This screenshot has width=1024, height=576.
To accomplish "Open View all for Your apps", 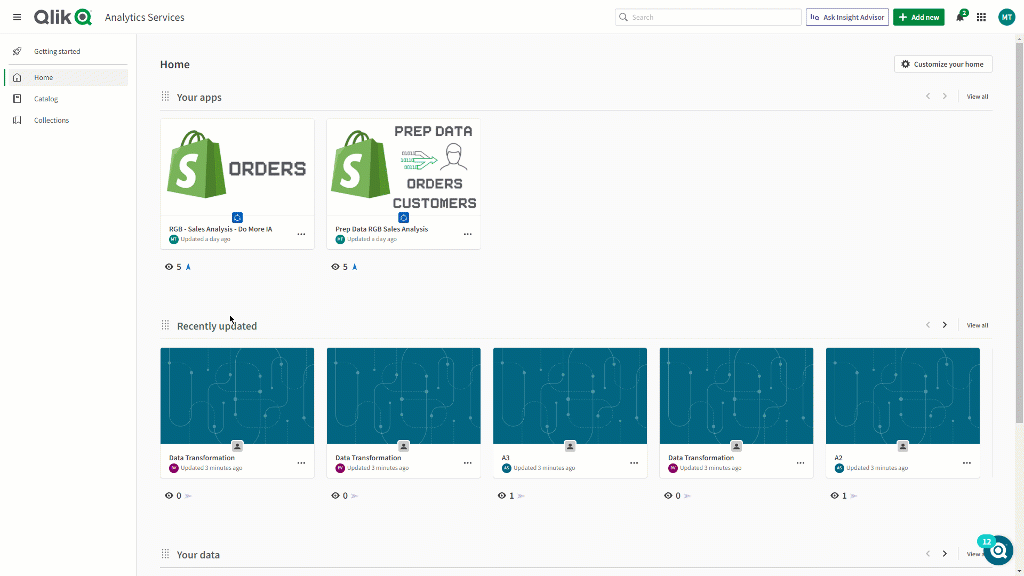I will tap(976, 96).
